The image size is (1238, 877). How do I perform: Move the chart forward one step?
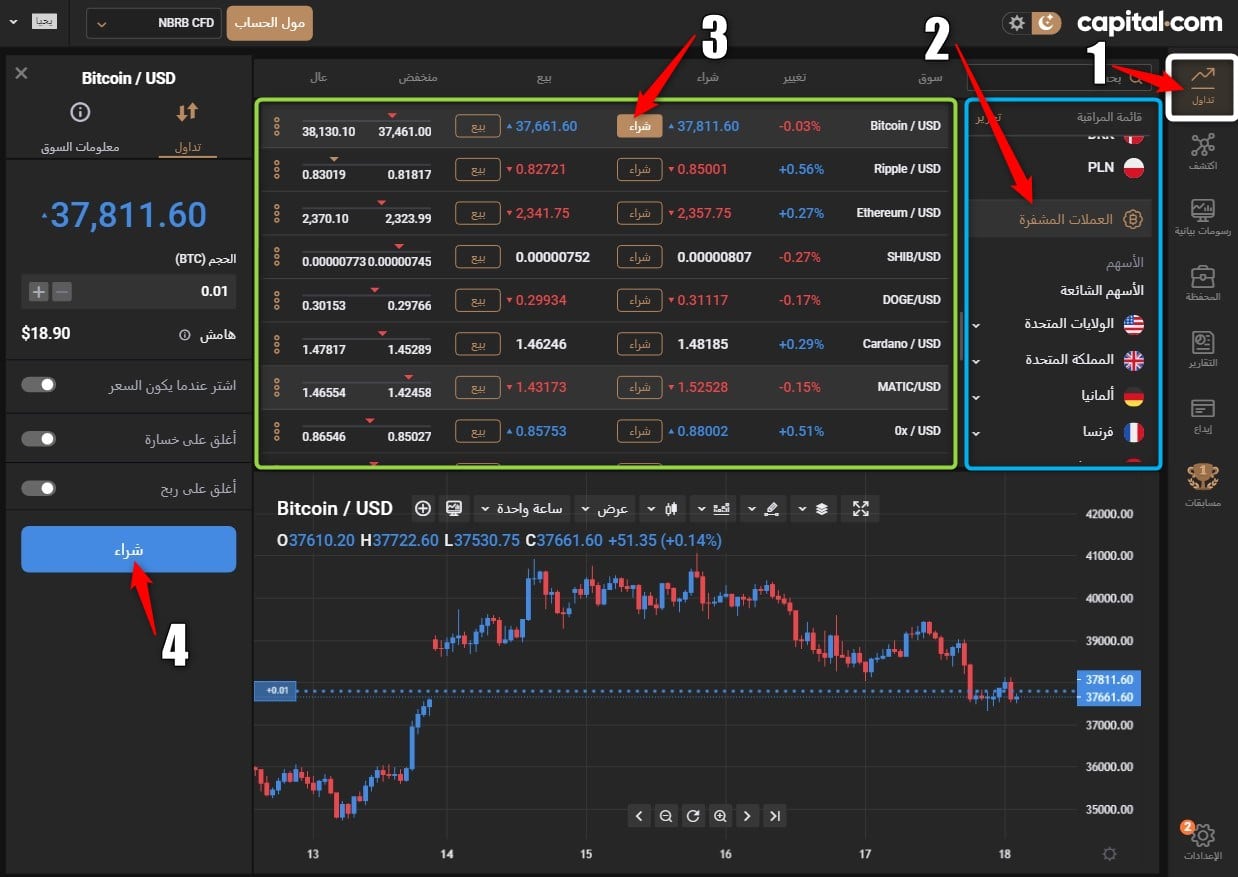pos(747,816)
